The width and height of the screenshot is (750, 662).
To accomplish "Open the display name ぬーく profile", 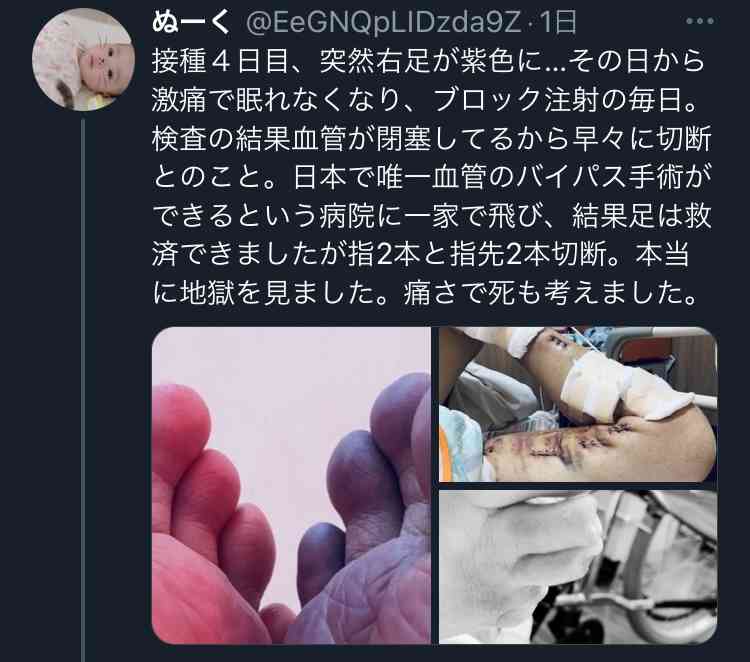I will [191, 22].
